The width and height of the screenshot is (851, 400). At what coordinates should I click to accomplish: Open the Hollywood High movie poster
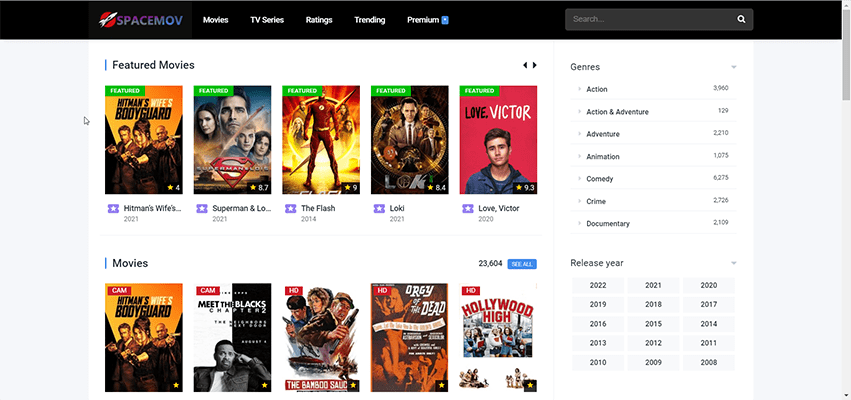click(498, 337)
